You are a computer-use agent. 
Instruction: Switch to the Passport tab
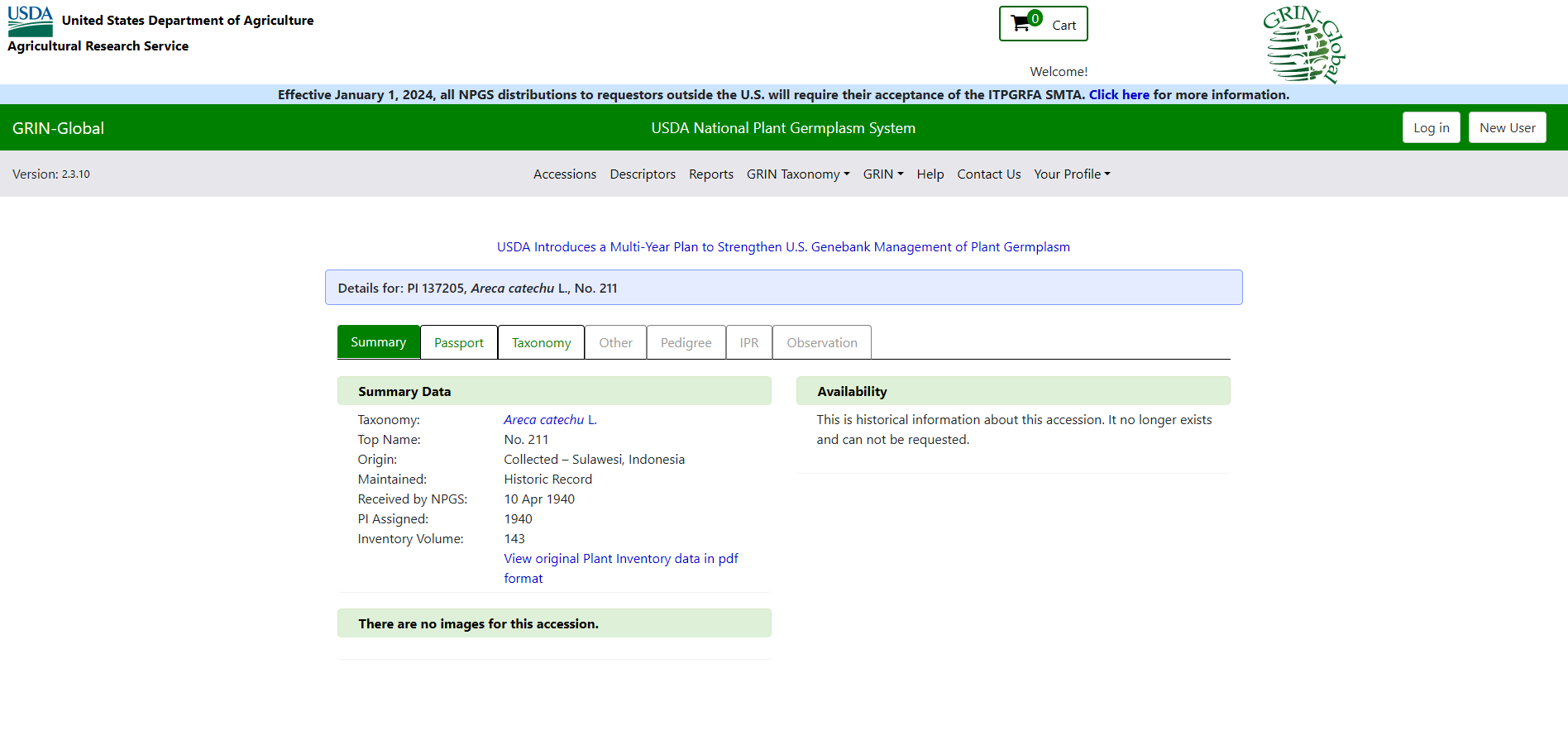tap(458, 343)
